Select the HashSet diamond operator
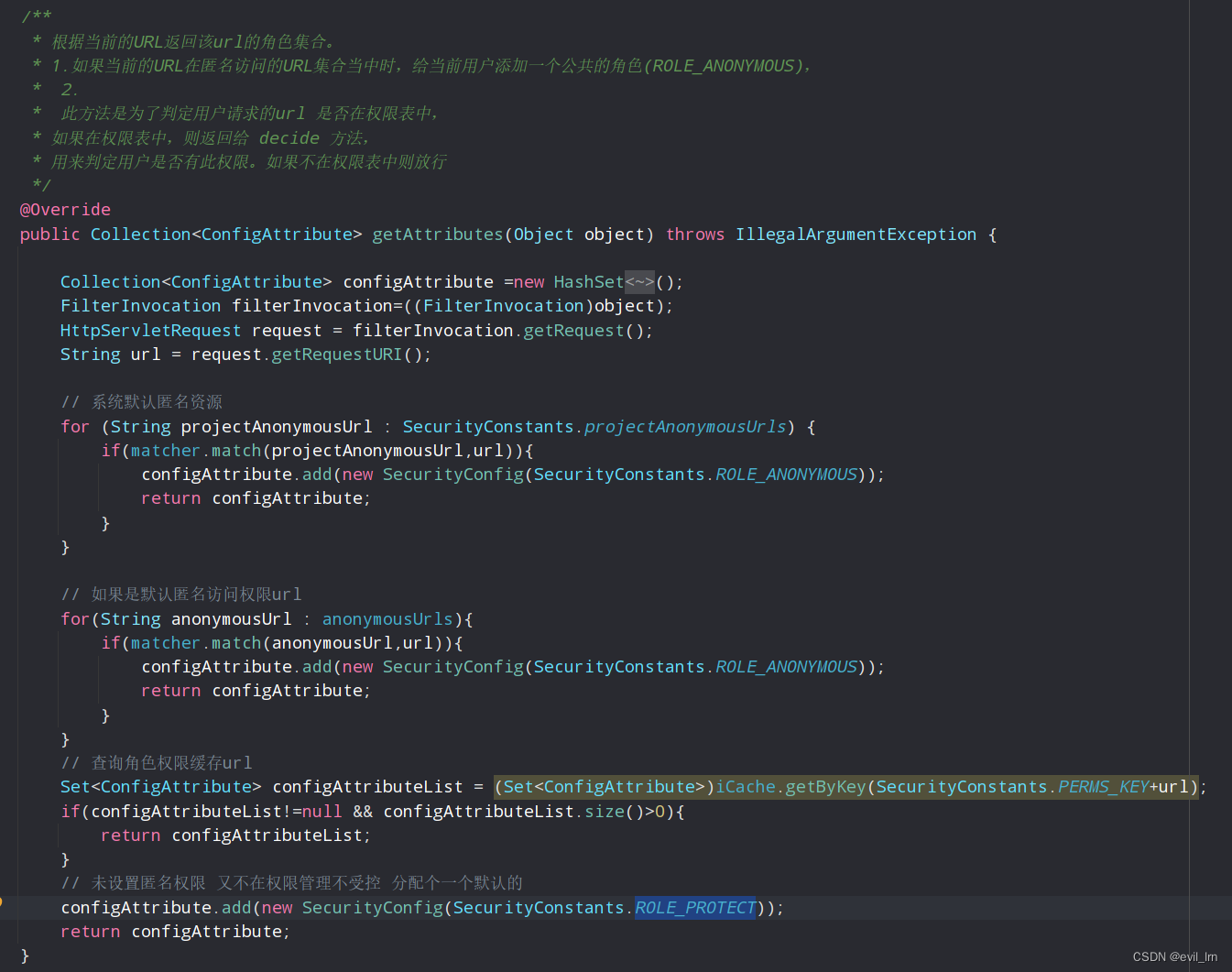 (x=639, y=281)
